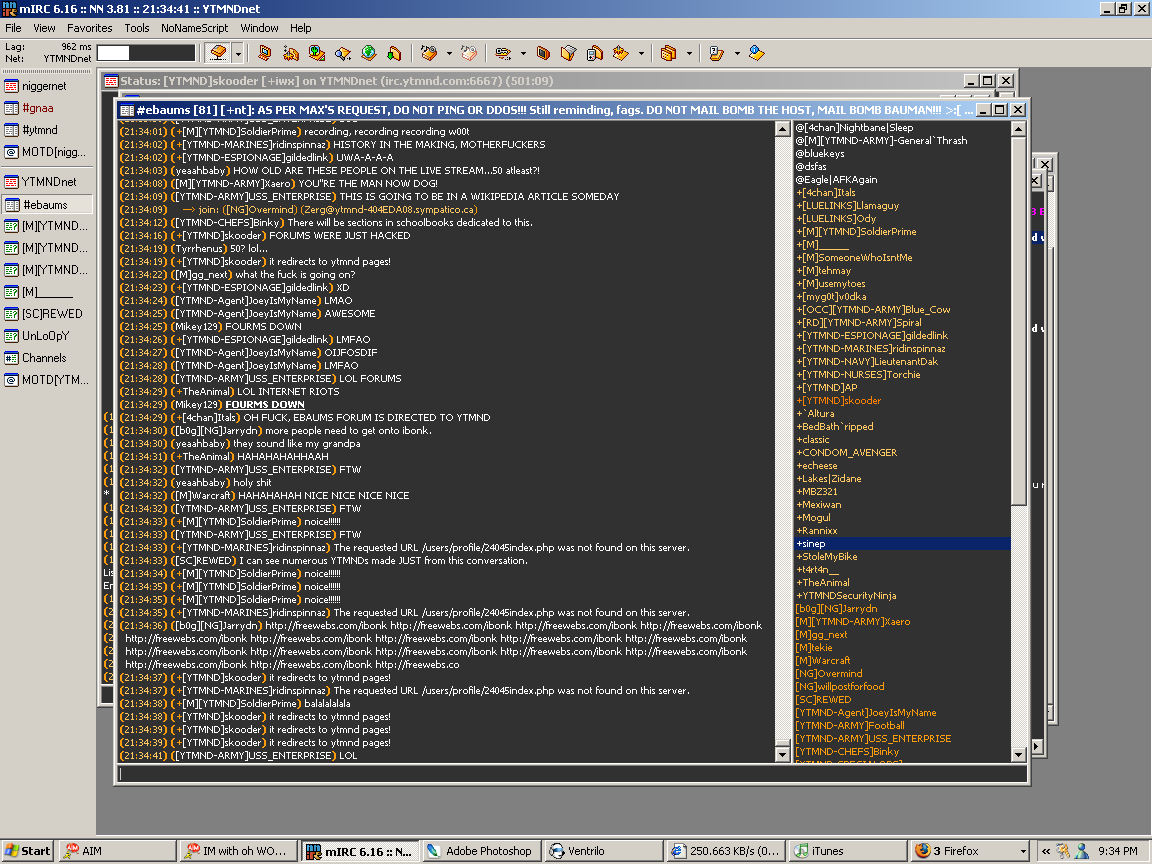Open the Favorites menu
Image resolution: width=1152 pixels, height=864 pixels.
90,28
